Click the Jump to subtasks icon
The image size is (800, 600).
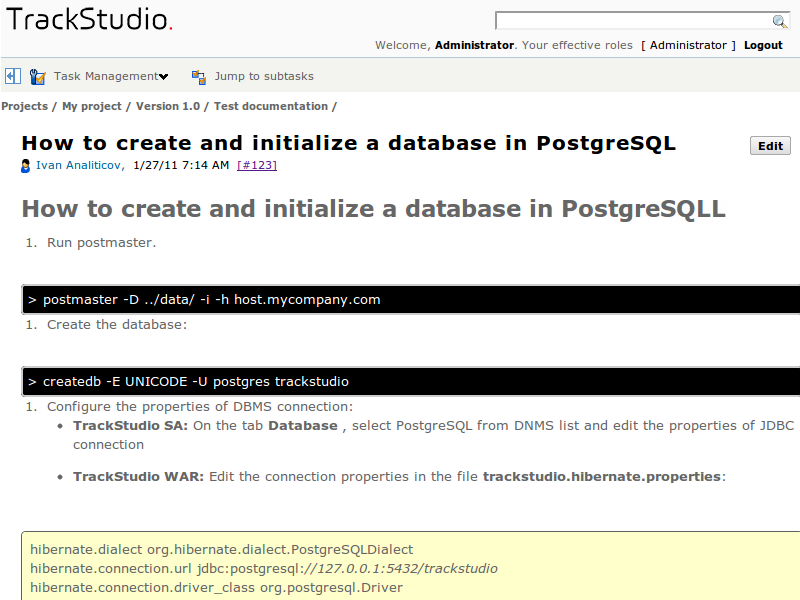click(x=198, y=77)
